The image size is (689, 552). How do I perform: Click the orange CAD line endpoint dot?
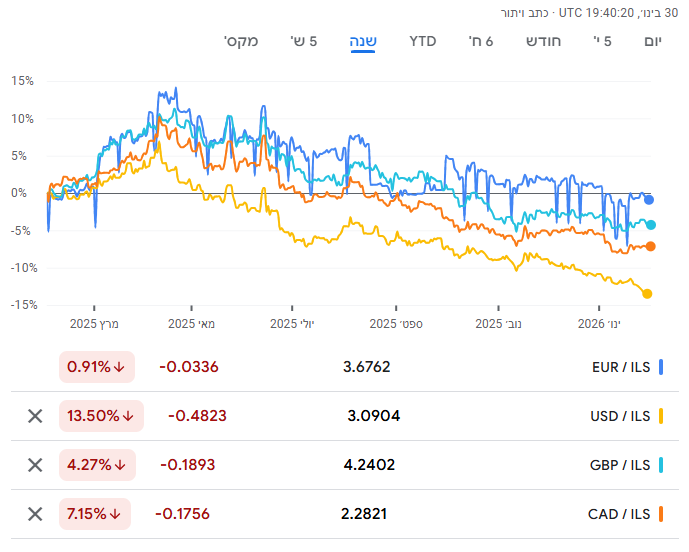[x=651, y=246]
